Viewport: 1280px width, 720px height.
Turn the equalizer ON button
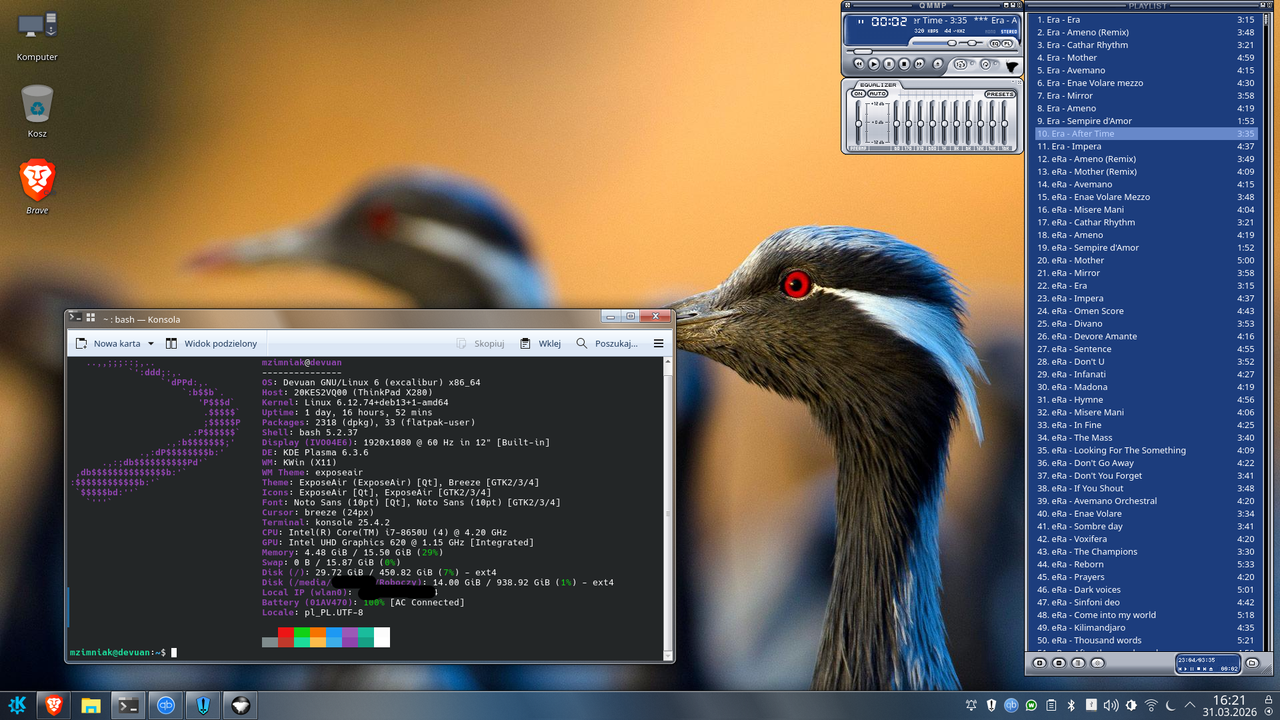click(858, 94)
